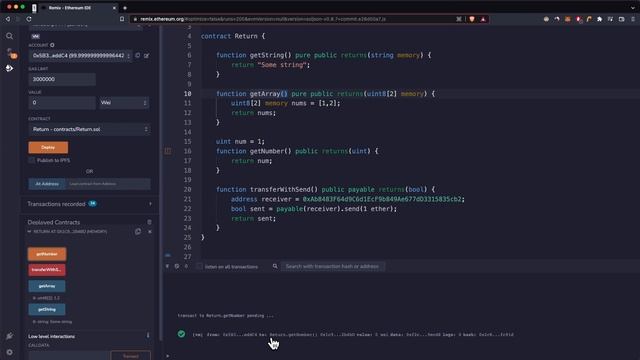Click the browser back button

8,19
